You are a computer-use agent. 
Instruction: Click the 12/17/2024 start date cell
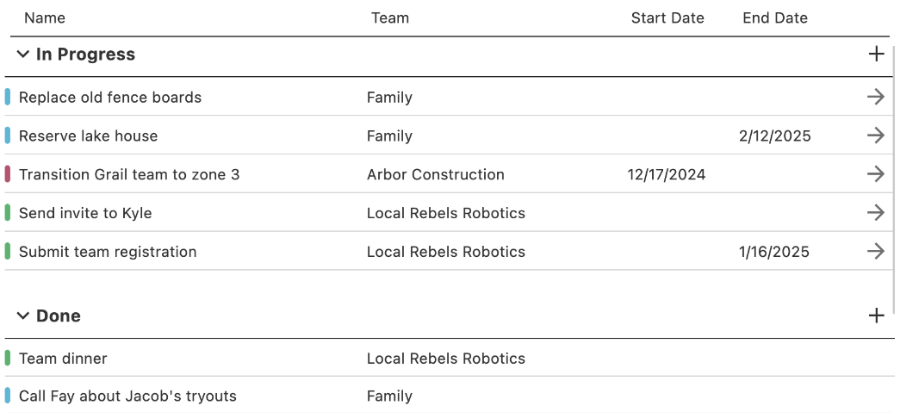point(667,174)
